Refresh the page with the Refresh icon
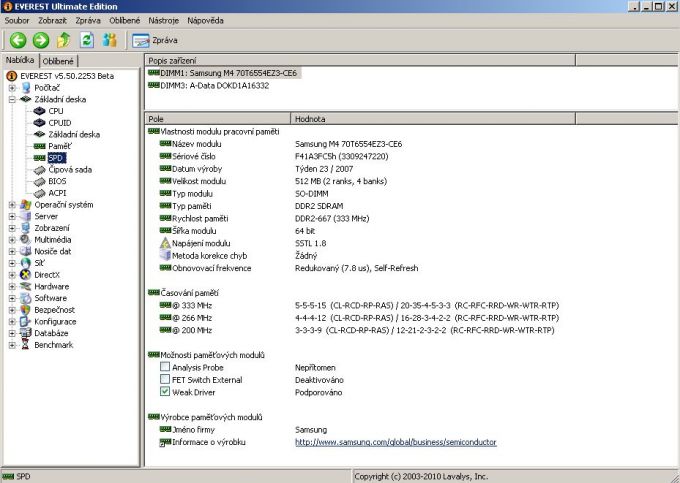This screenshot has width=680, height=483. [87, 40]
